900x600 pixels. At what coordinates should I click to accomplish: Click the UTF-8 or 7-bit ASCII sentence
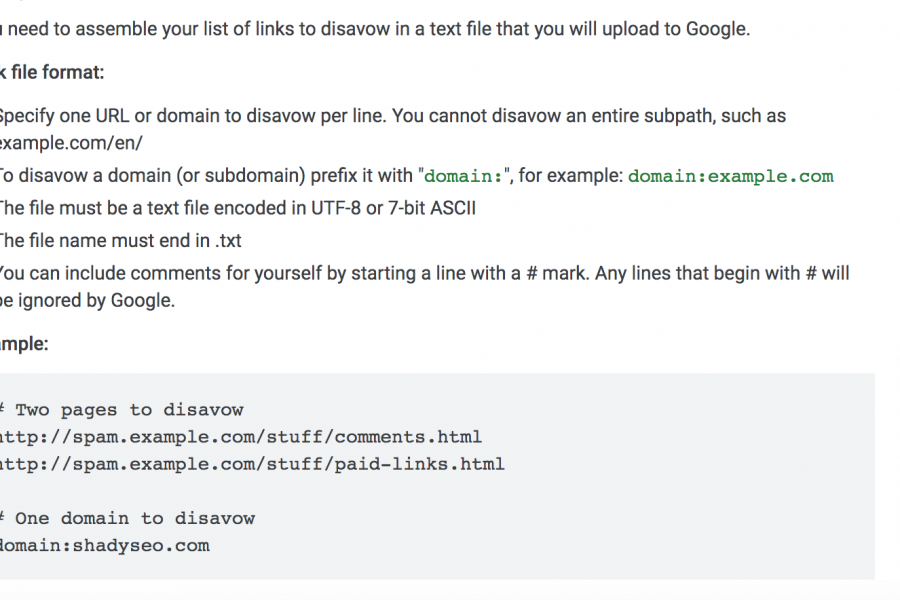click(238, 208)
